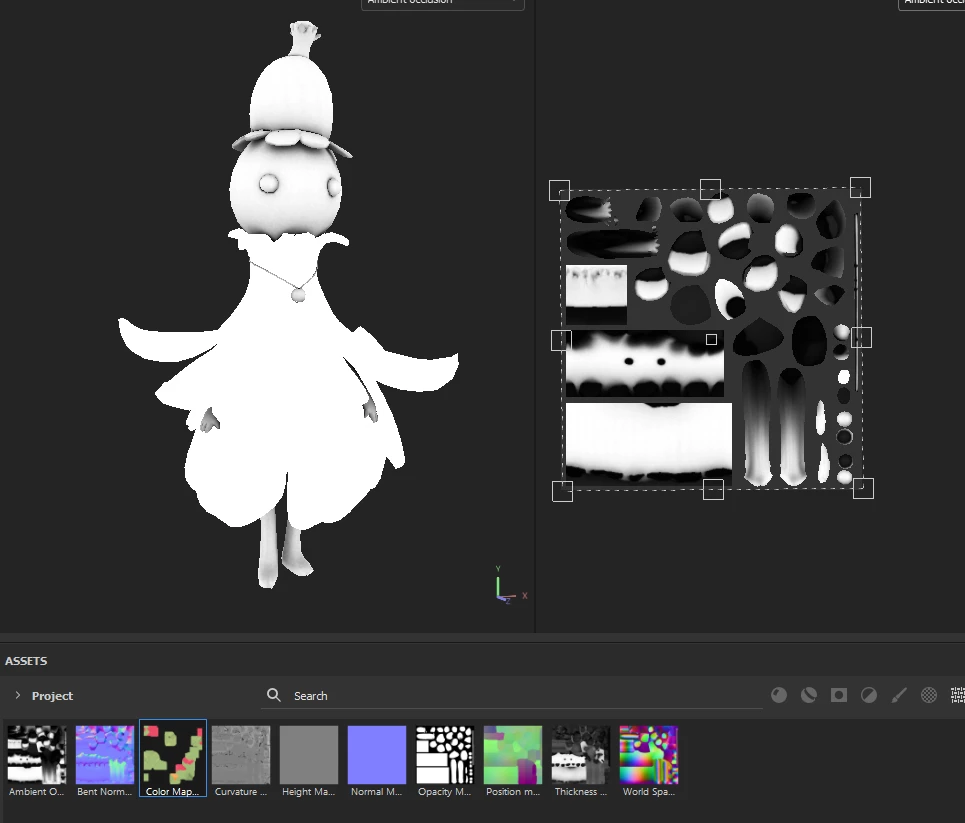The image size is (965, 823).
Task: Grab the bottom-left UV transform handle
Action: pos(563,491)
